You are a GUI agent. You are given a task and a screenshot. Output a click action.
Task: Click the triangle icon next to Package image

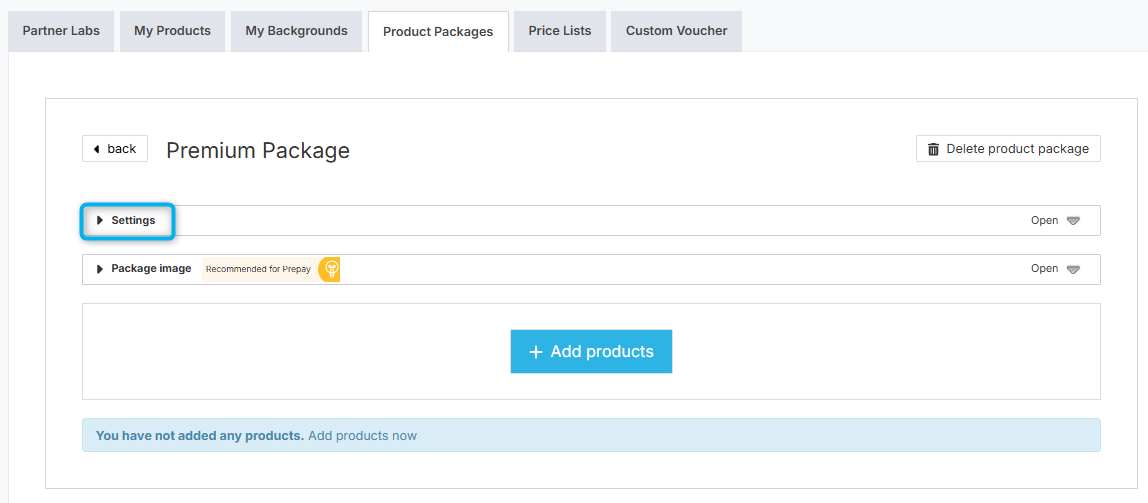pos(100,269)
